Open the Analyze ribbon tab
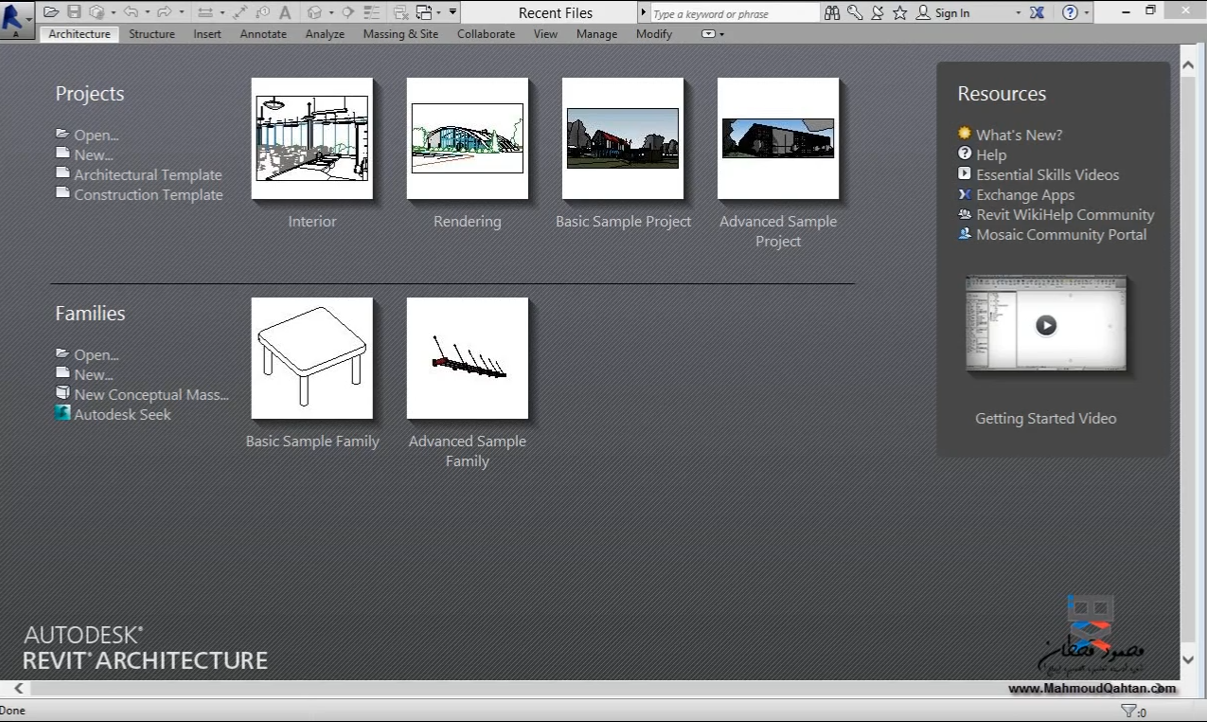 pos(325,34)
